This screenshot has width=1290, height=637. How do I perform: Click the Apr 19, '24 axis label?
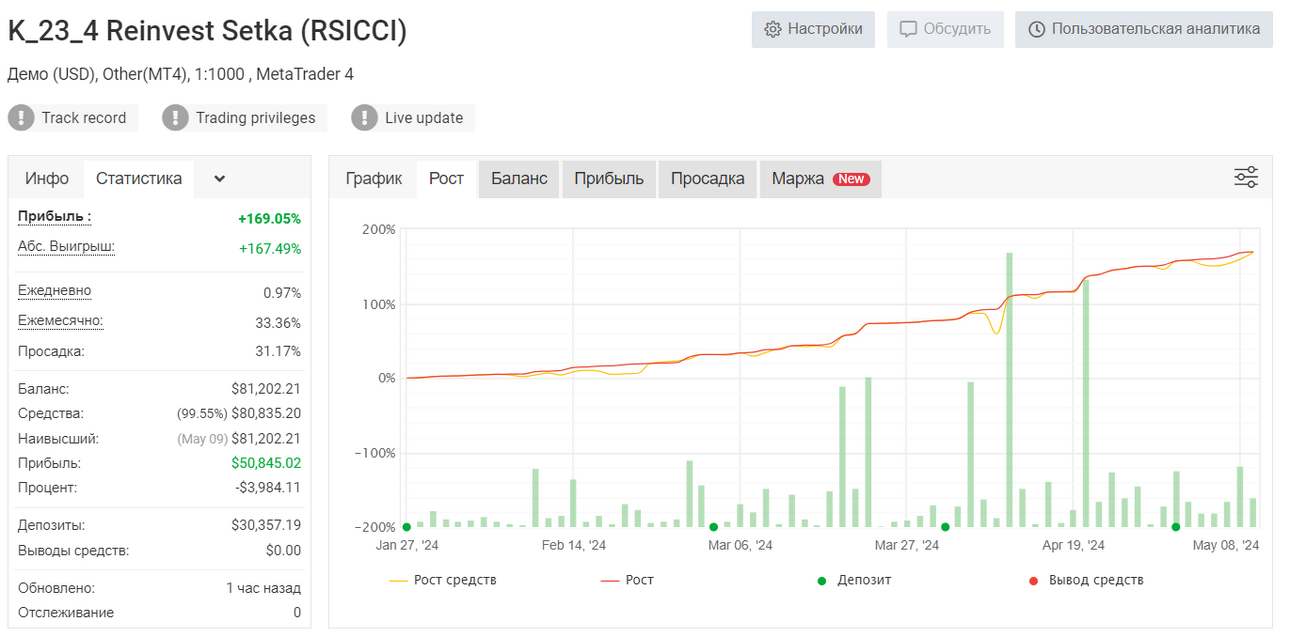[1073, 546]
